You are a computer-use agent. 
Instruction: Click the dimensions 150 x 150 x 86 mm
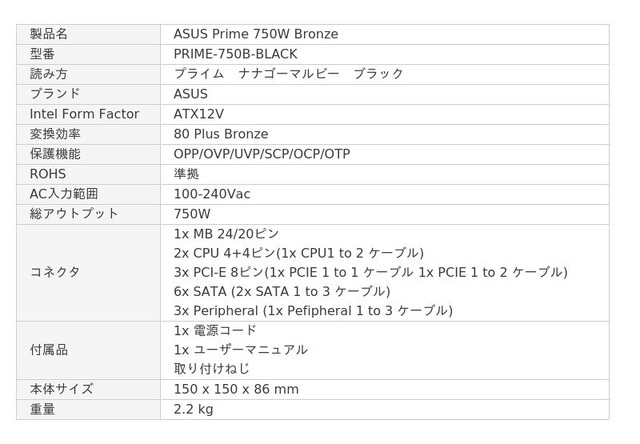[x=236, y=389]
